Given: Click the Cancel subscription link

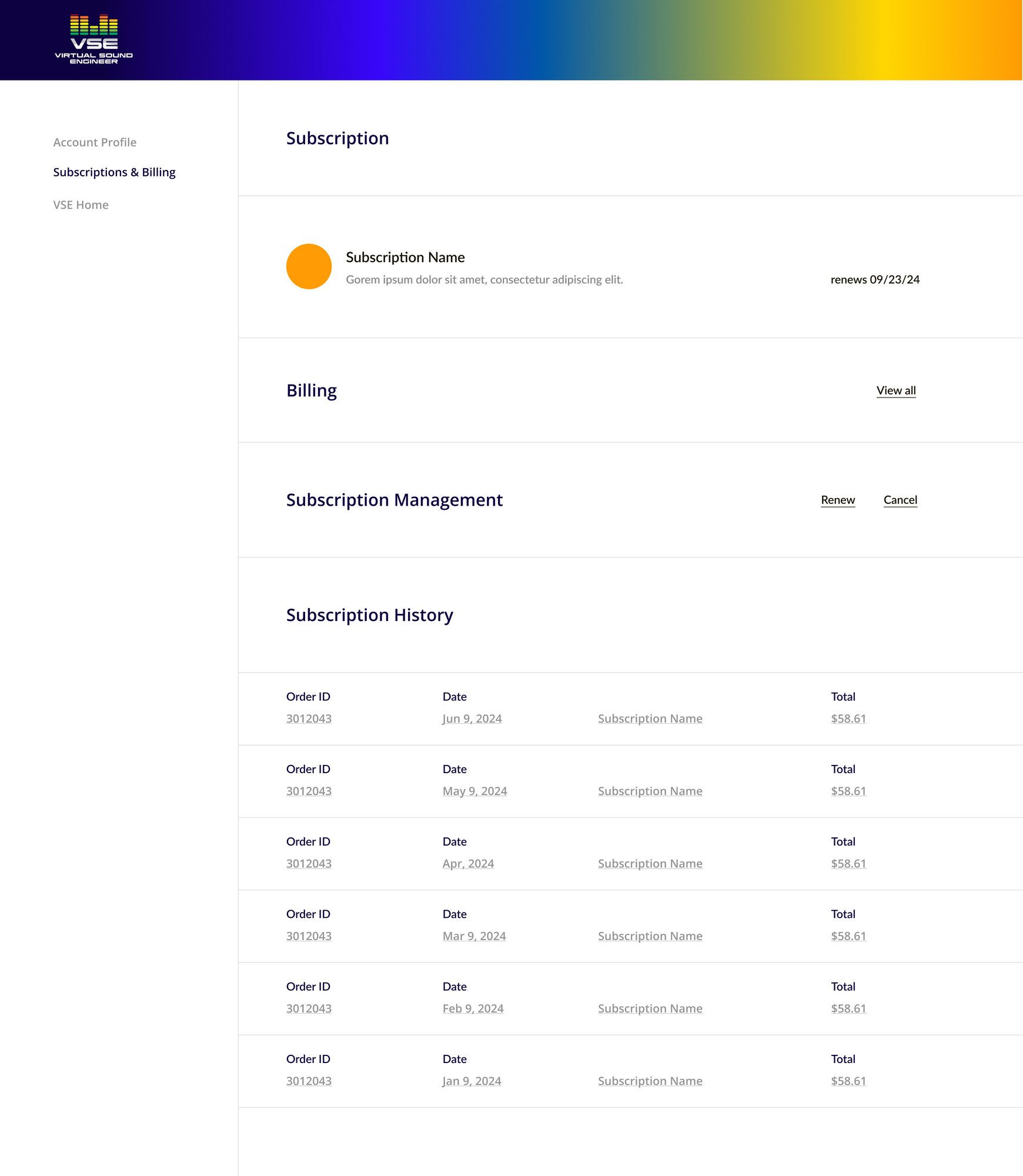Looking at the screenshot, I should 900,500.
